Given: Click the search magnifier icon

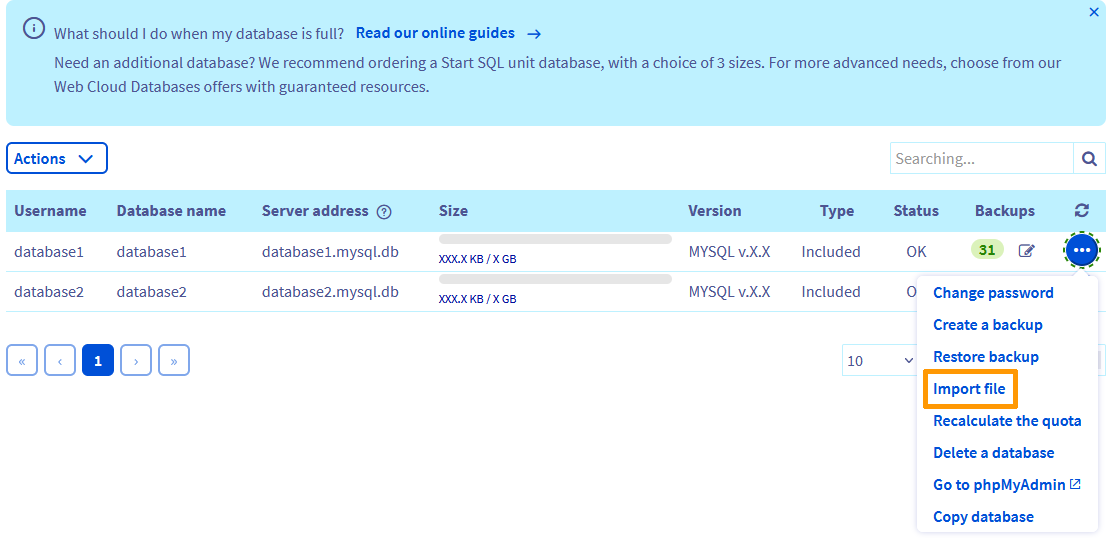Looking at the screenshot, I should (x=1089, y=158).
